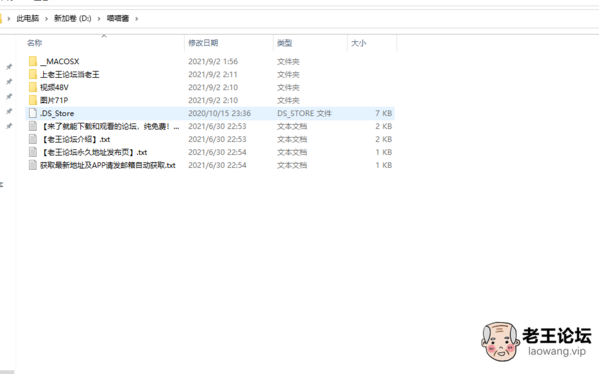599x374 pixels.
Task: Navigate to 新加卷 (D:) in breadcrumb
Action: [73, 18]
